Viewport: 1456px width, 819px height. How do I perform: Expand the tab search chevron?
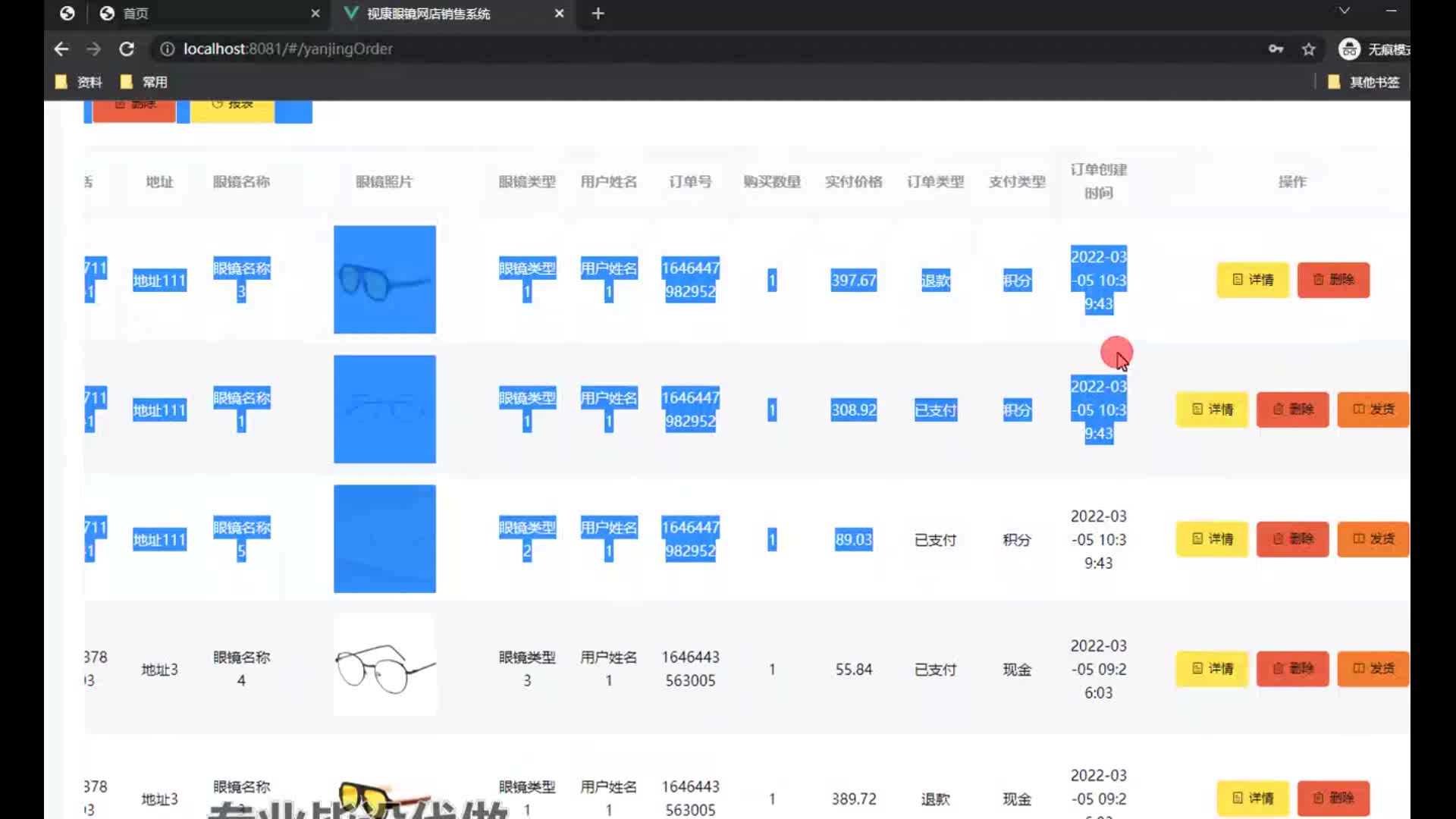(x=1344, y=11)
